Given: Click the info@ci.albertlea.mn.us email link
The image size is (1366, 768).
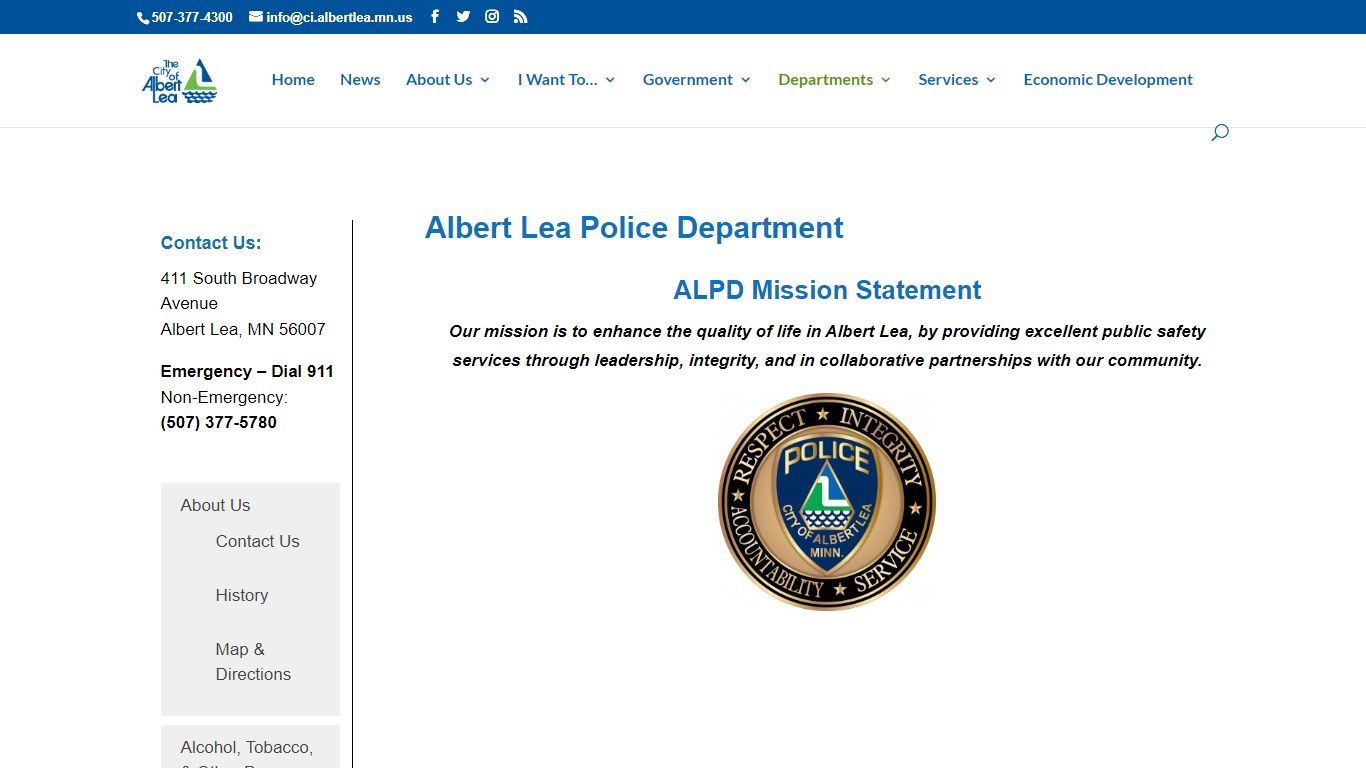Looking at the screenshot, I should coord(339,17).
